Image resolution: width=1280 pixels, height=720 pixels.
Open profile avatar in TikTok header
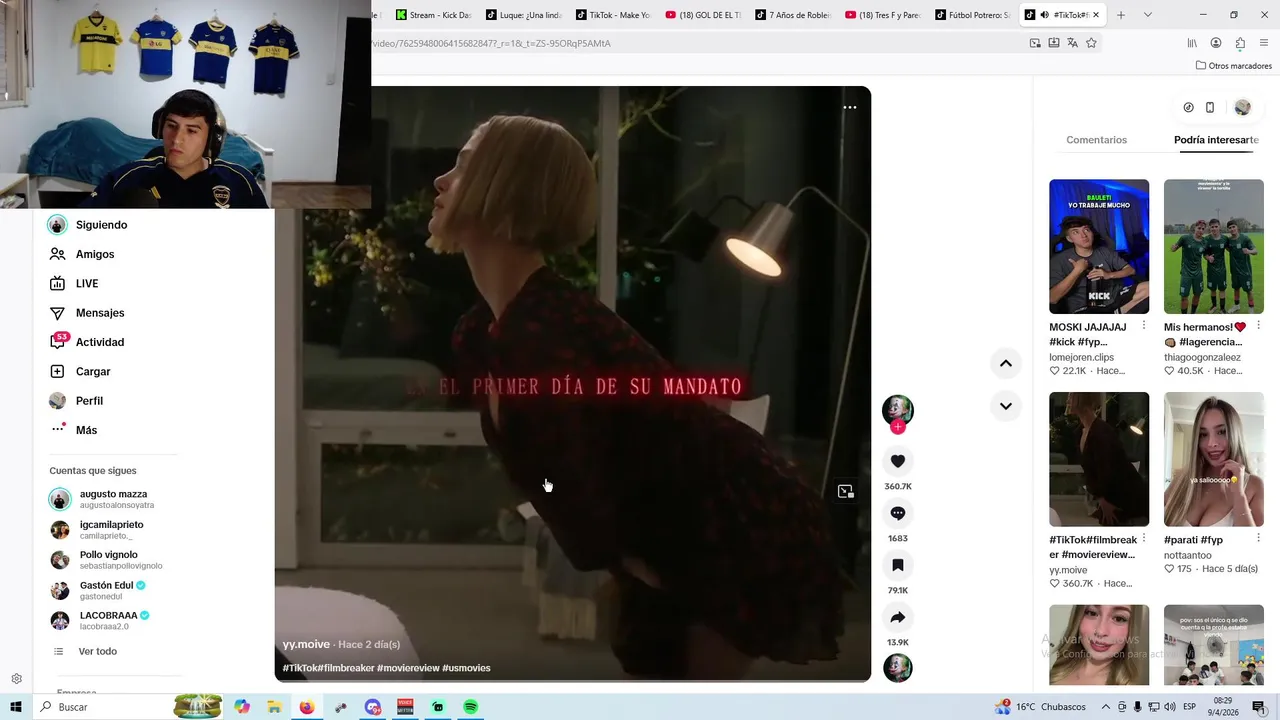tap(1243, 107)
